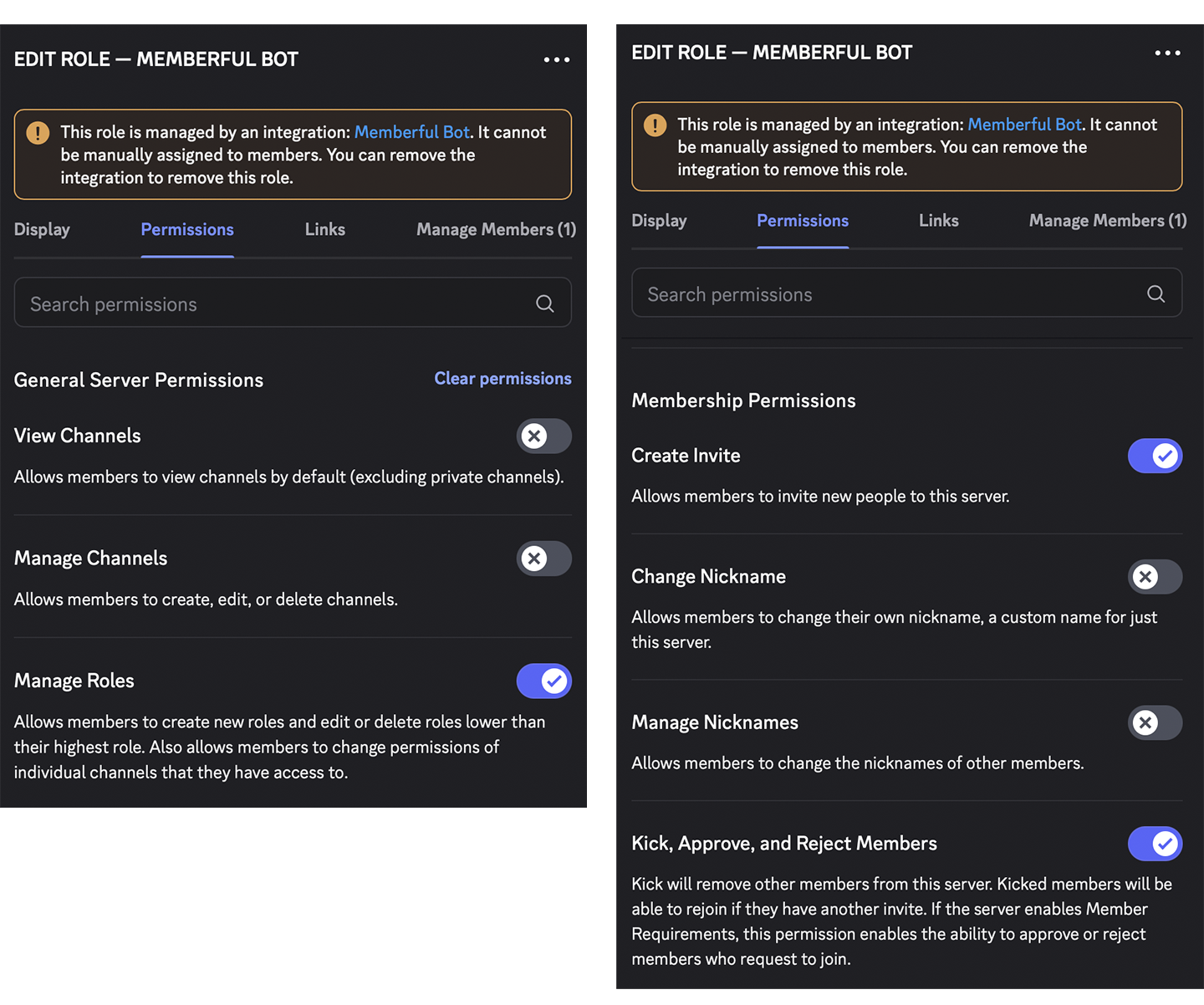Switch to Display tab in right panel

[x=659, y=221]
